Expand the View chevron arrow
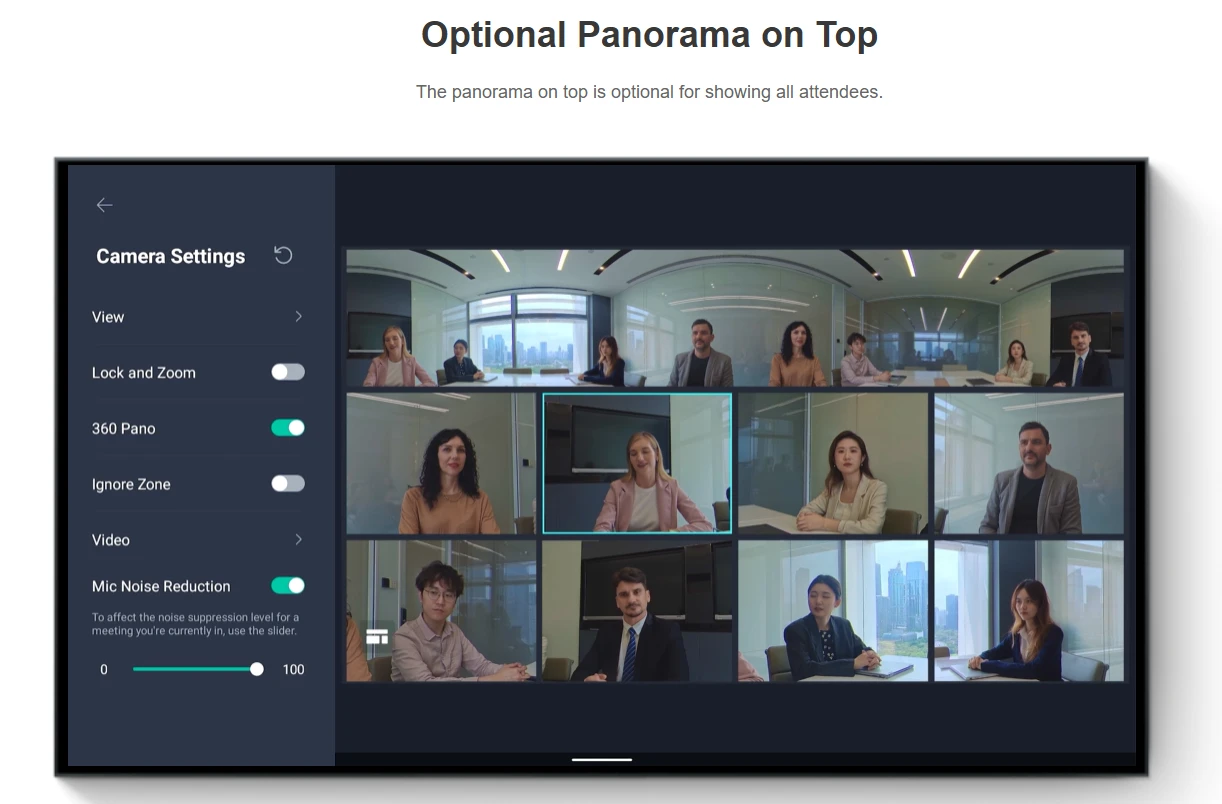Image resolution: width=1222 pixels, height=804 pixels. [298, 317]
